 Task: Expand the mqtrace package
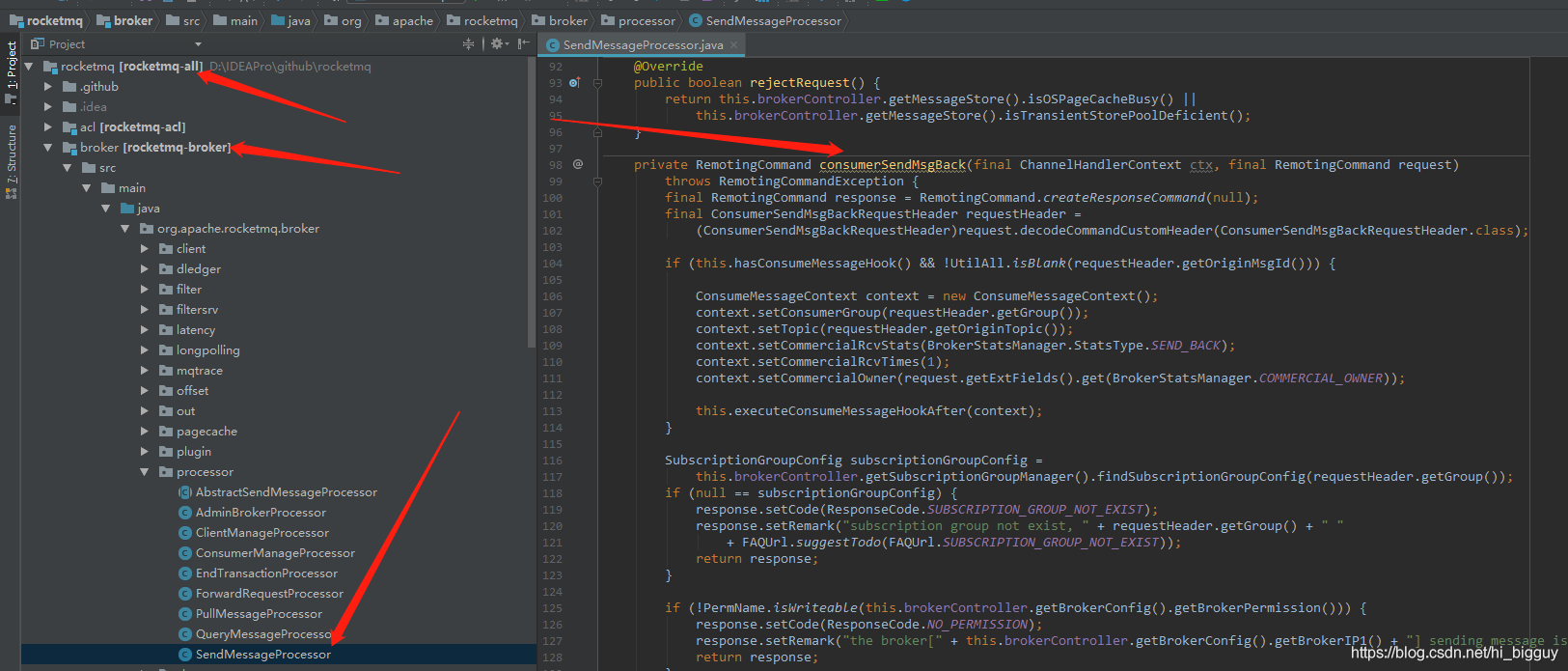tap(145, 371)
